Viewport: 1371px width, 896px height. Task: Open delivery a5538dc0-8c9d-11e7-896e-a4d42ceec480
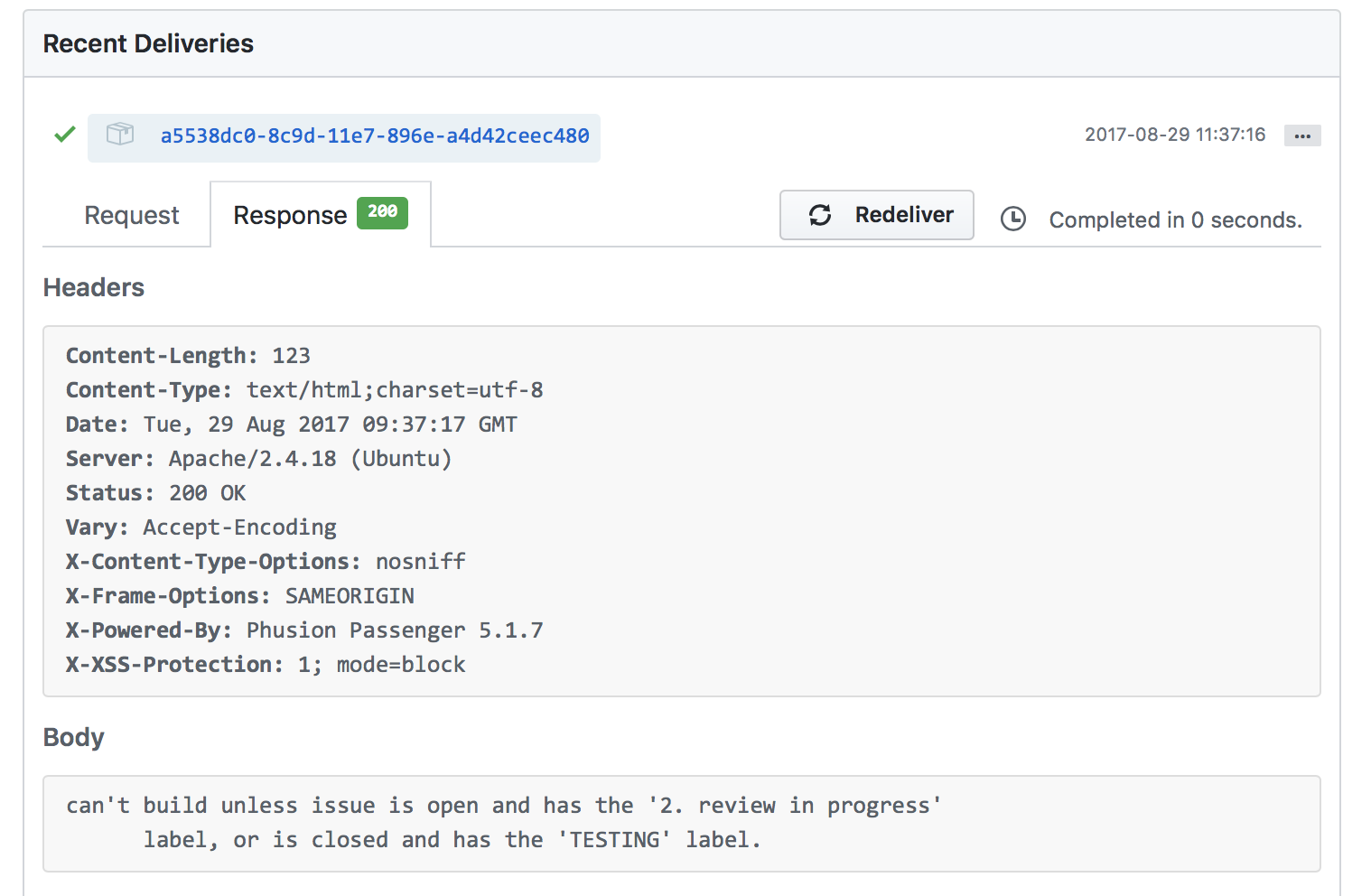374,136
